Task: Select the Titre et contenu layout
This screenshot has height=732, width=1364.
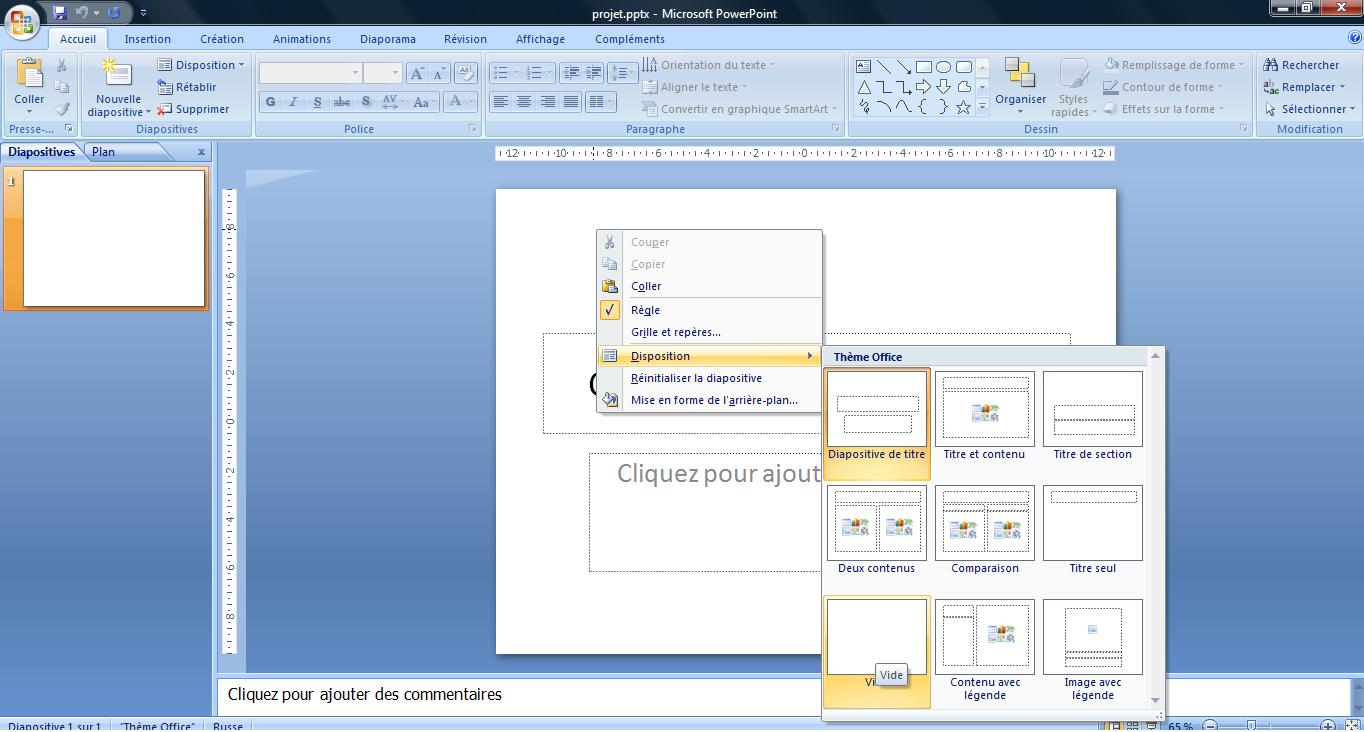Action: point(984,416)
